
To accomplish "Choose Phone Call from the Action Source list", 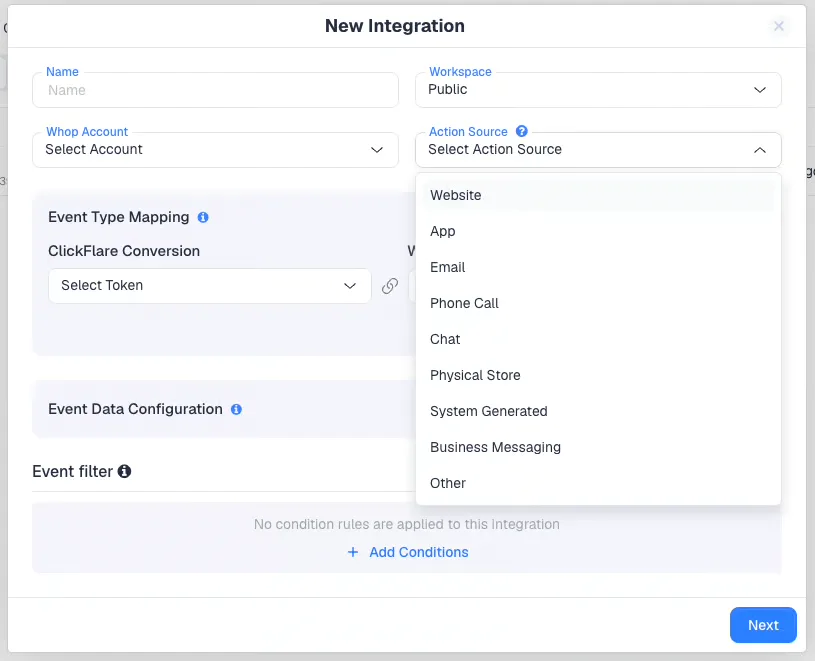I will tap(598, 303).
